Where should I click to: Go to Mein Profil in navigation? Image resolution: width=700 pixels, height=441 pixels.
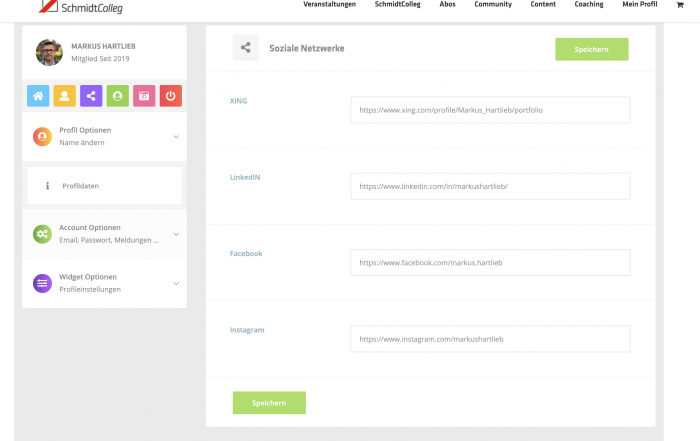(640, 5)
